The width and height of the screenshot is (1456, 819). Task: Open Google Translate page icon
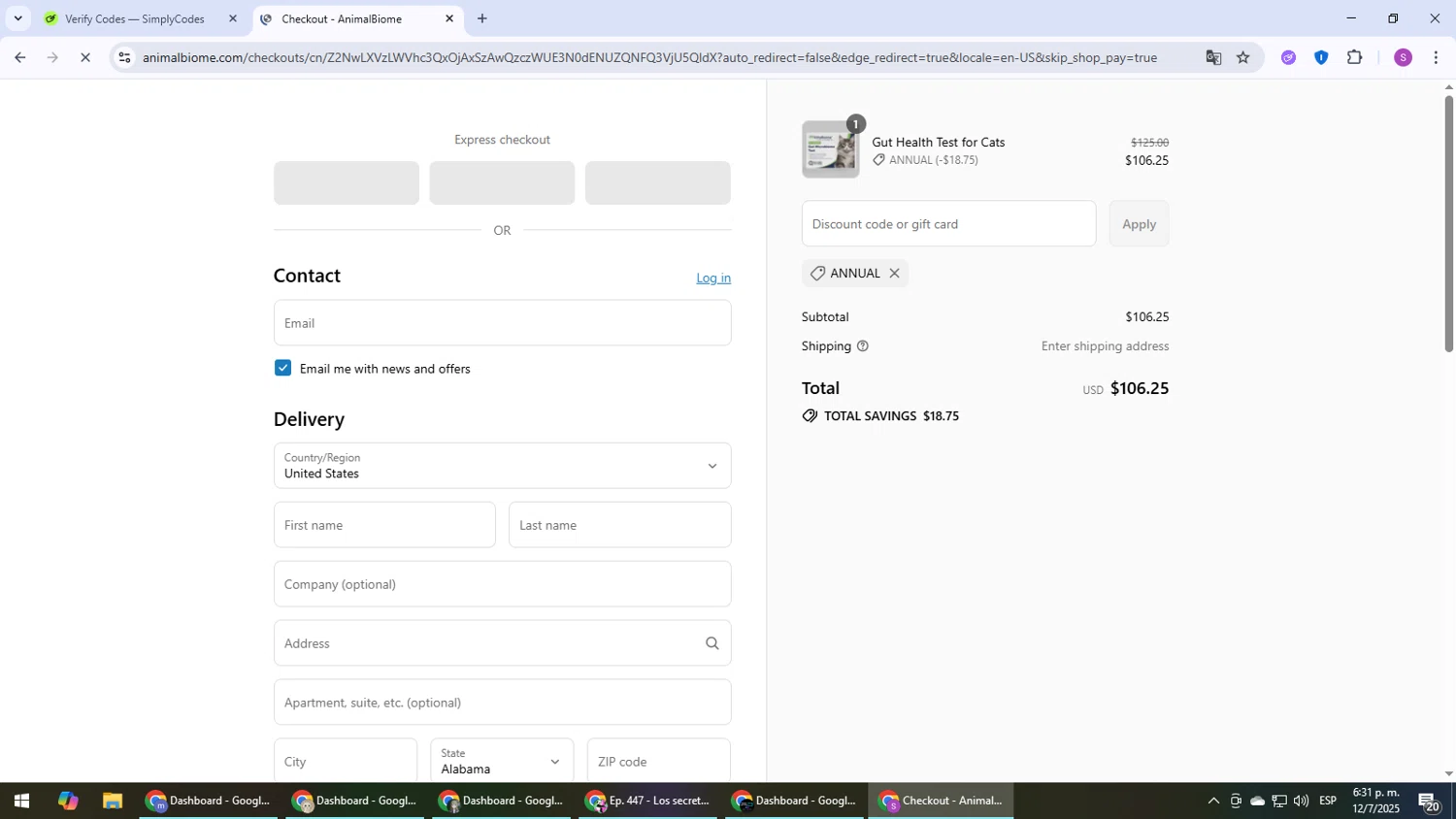1213,58
